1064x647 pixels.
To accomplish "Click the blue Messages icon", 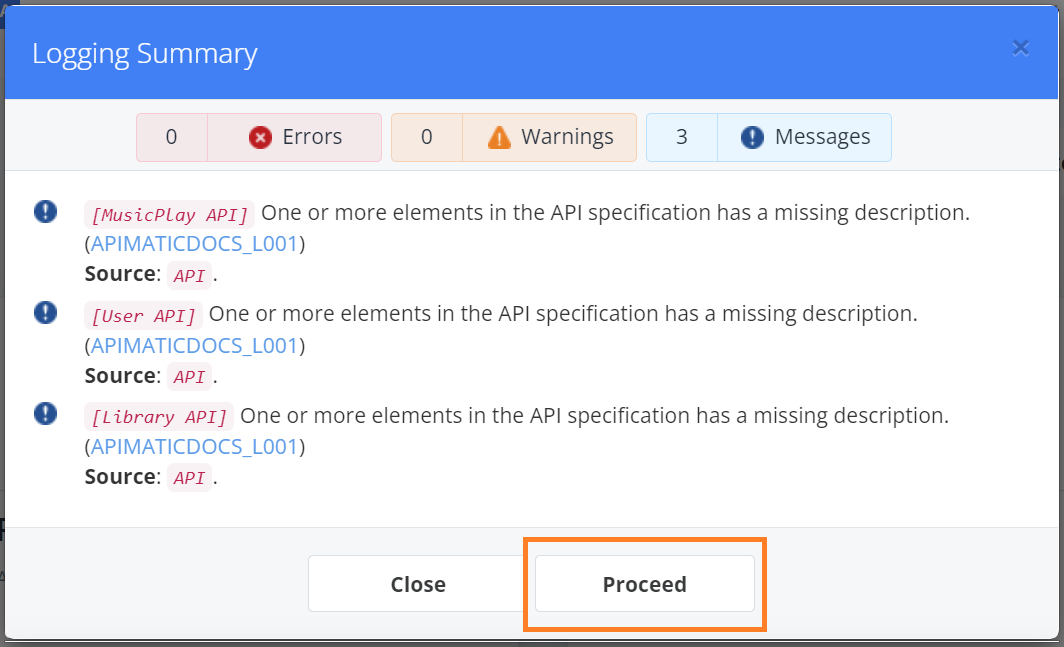I will [x=751, y=136].
